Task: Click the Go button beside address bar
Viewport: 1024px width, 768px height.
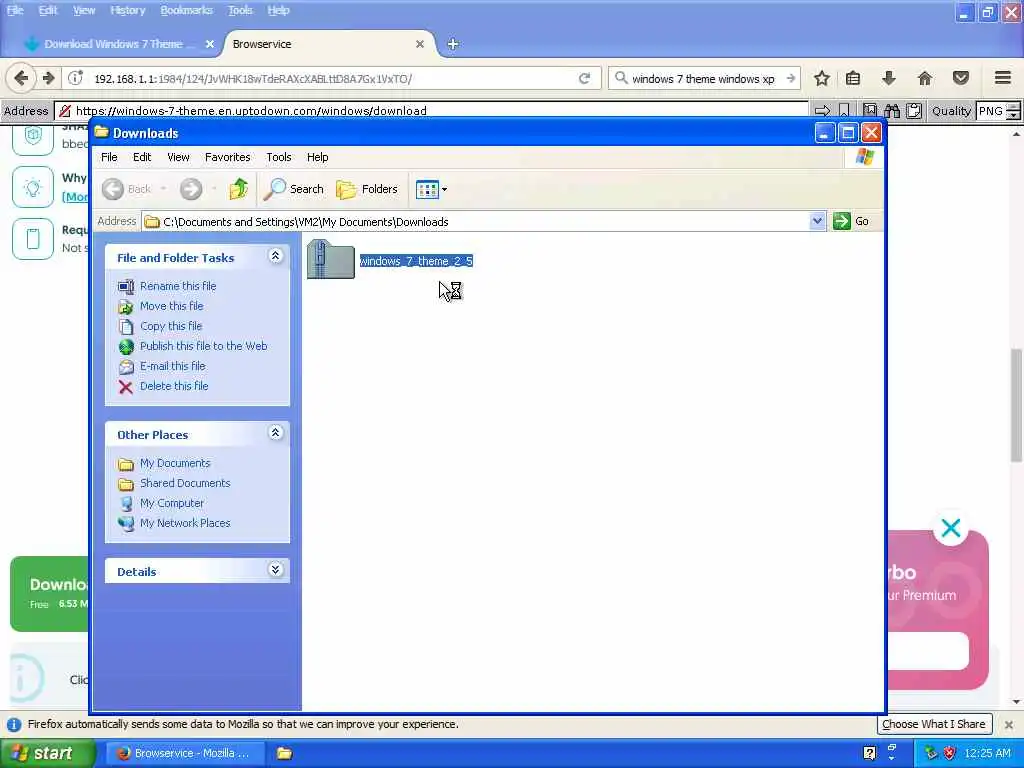Action: tap(852, 221)
